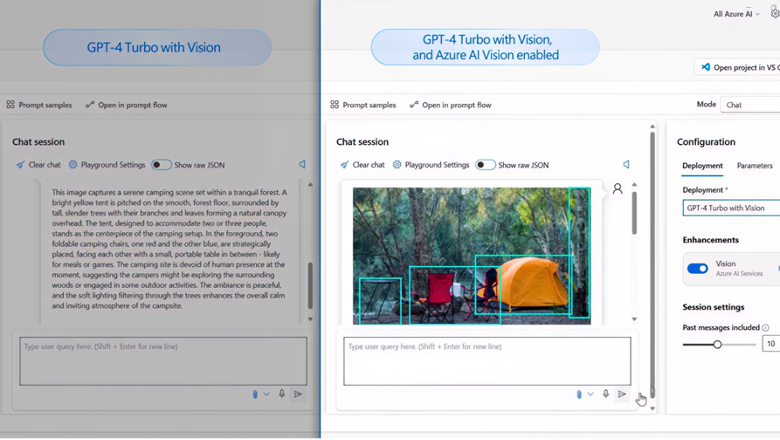Switch to the Parameters tab
The width and height of the screenshot is (780, 440).
[755, 166]
